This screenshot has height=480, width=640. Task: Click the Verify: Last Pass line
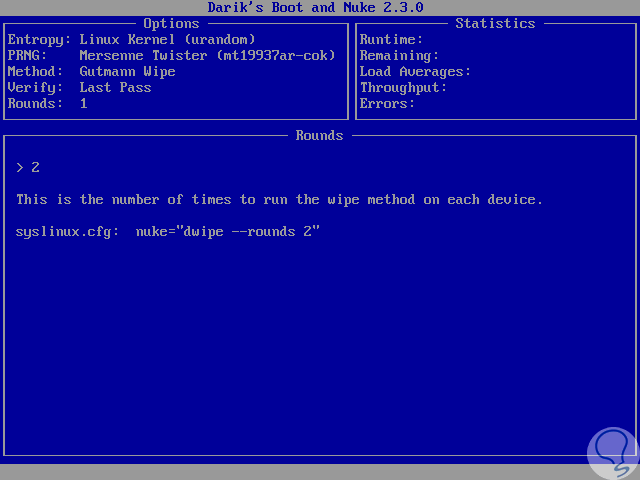coord(80,87)
